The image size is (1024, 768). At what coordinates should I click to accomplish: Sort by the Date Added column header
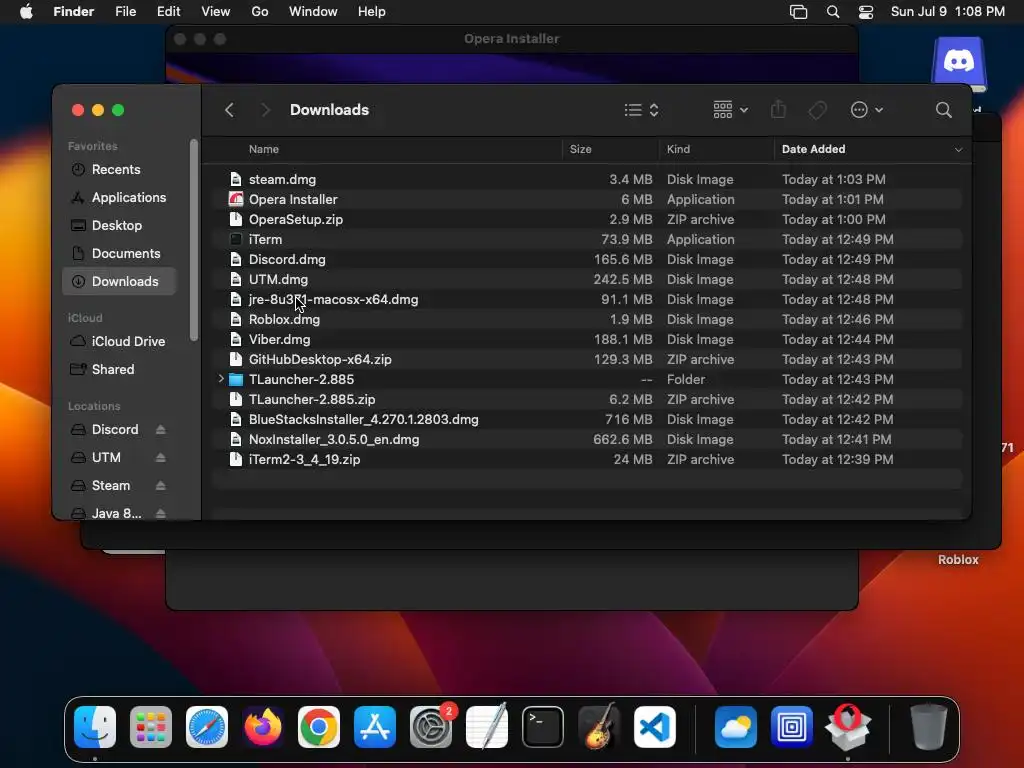coord(813,150)
